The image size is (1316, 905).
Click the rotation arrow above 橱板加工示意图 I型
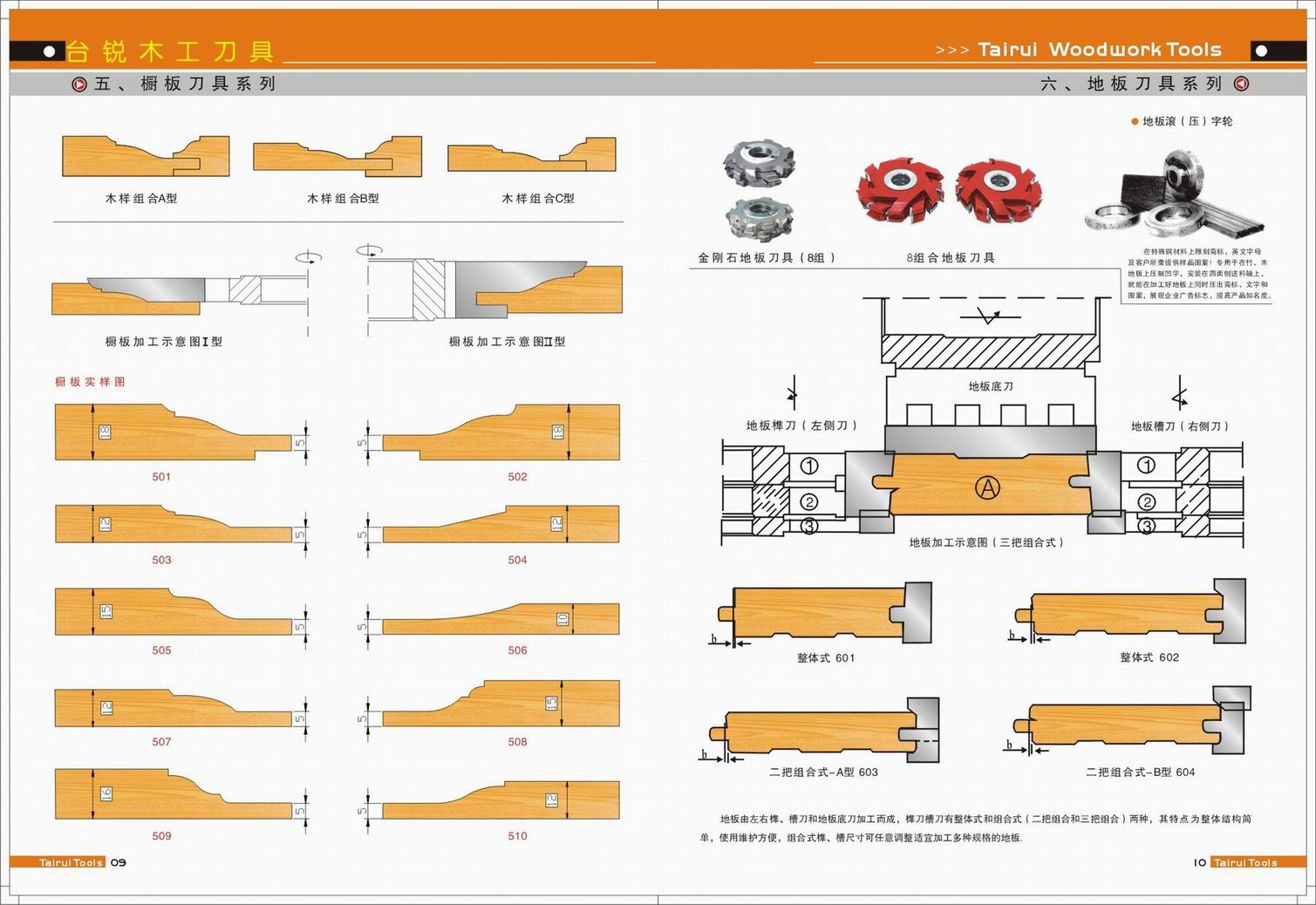(x=309, y=256)
